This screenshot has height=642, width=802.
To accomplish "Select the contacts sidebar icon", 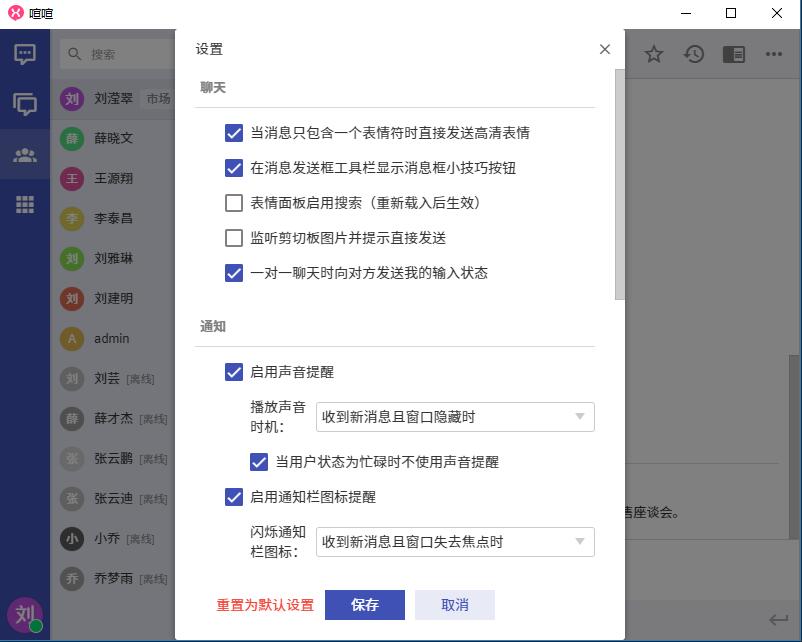I will tap(25, 155).
